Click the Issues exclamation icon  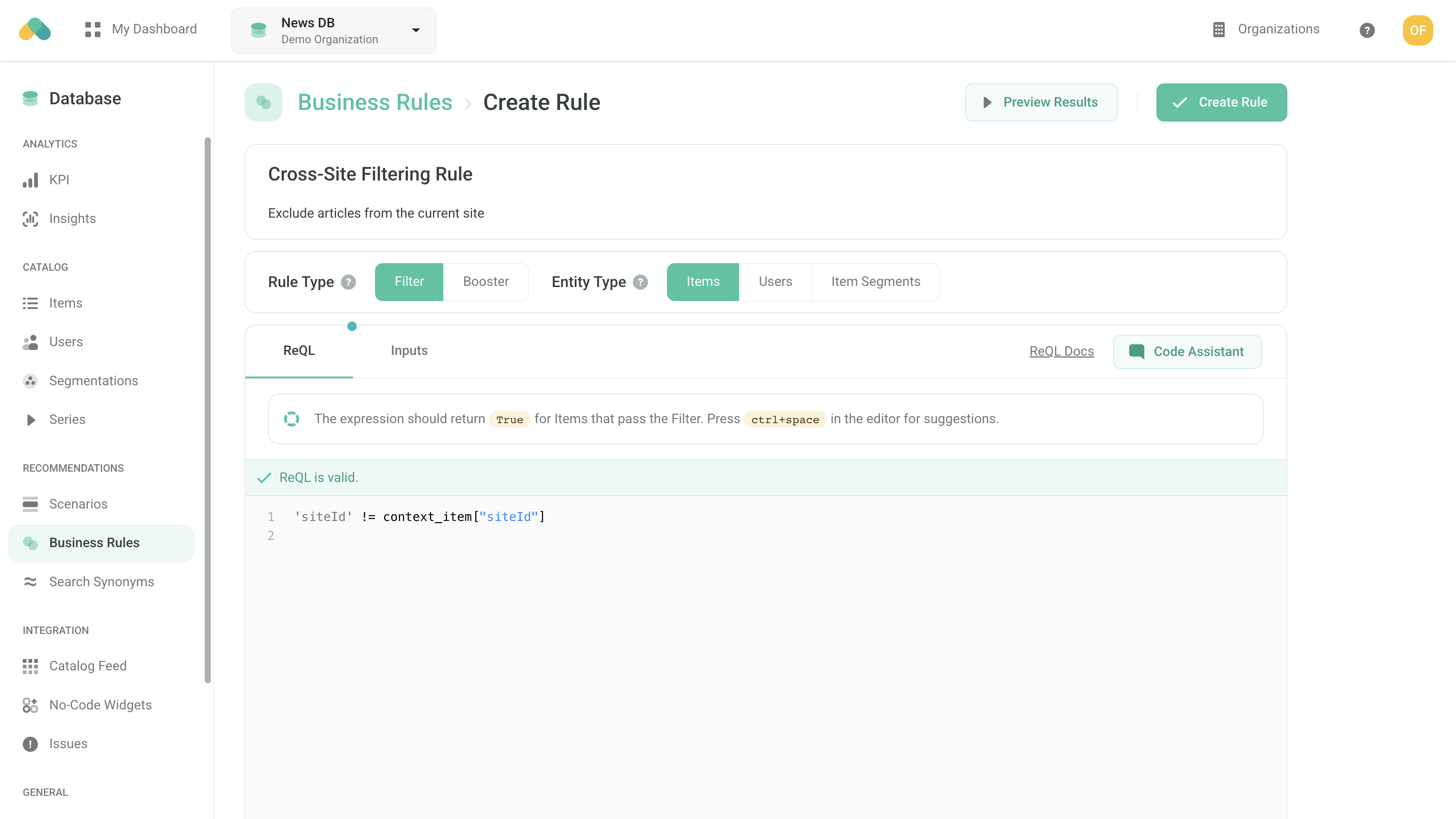coord(30,744)
